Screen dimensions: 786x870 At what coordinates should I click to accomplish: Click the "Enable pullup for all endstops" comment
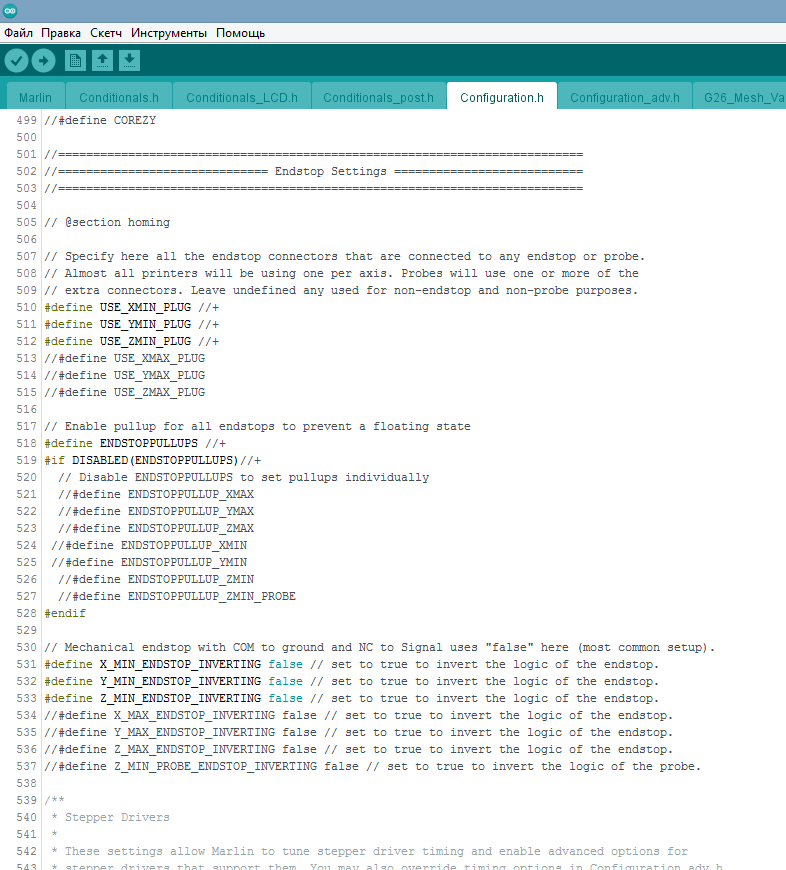pos(257,427)
